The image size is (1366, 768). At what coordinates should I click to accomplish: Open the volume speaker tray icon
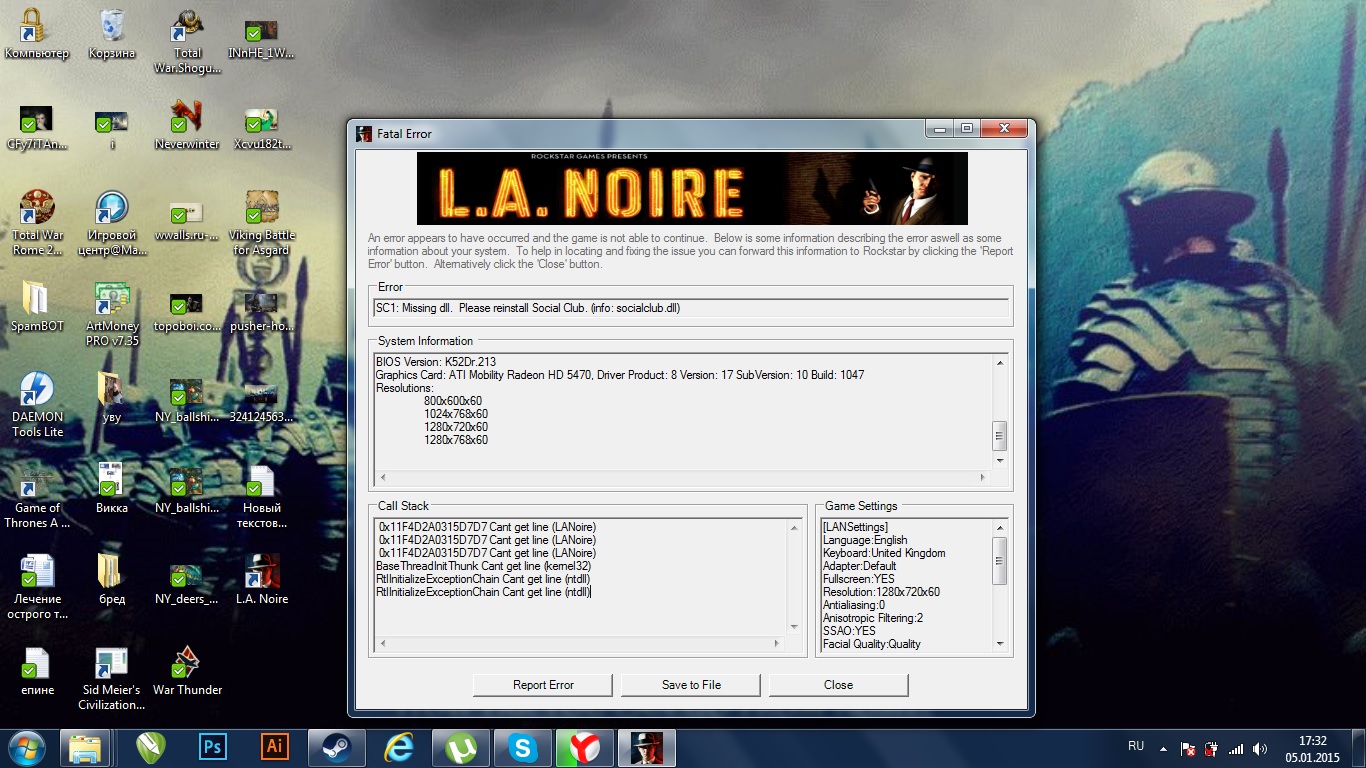pyautogui.click(x=1260, y=748)
